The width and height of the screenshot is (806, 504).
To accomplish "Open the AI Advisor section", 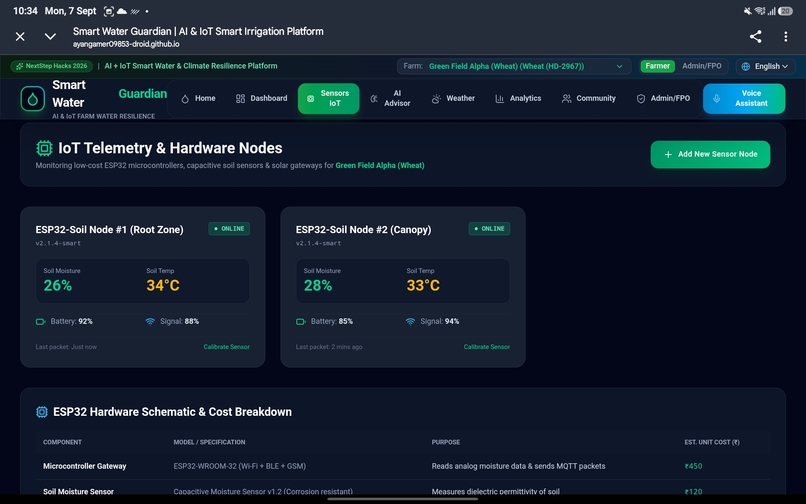I will pyautogui.click(x=391, y=98).
